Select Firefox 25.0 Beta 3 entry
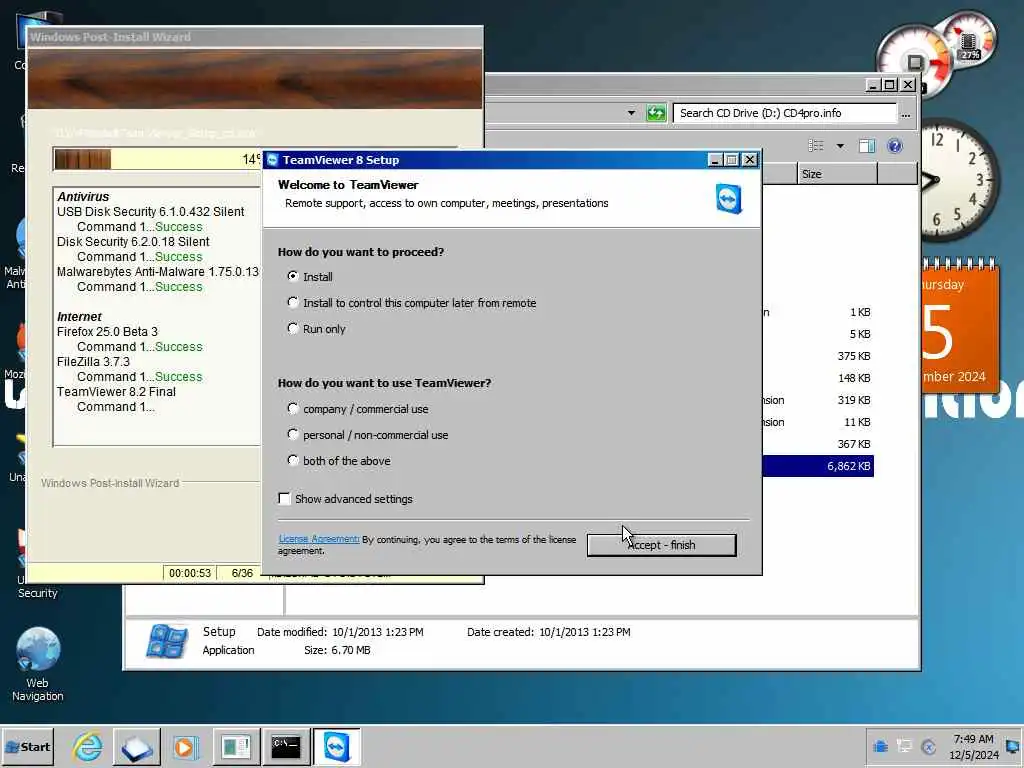1024x768 pixels. click(x=107, y=332)
